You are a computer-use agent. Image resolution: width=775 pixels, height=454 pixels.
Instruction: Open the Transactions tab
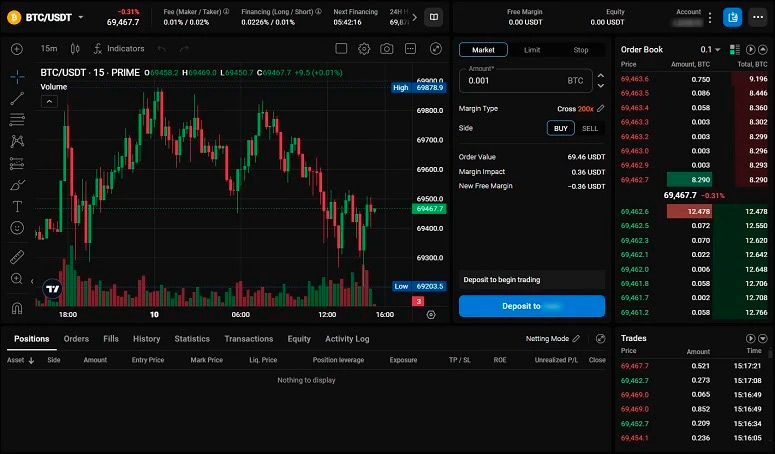coord(248,339)
